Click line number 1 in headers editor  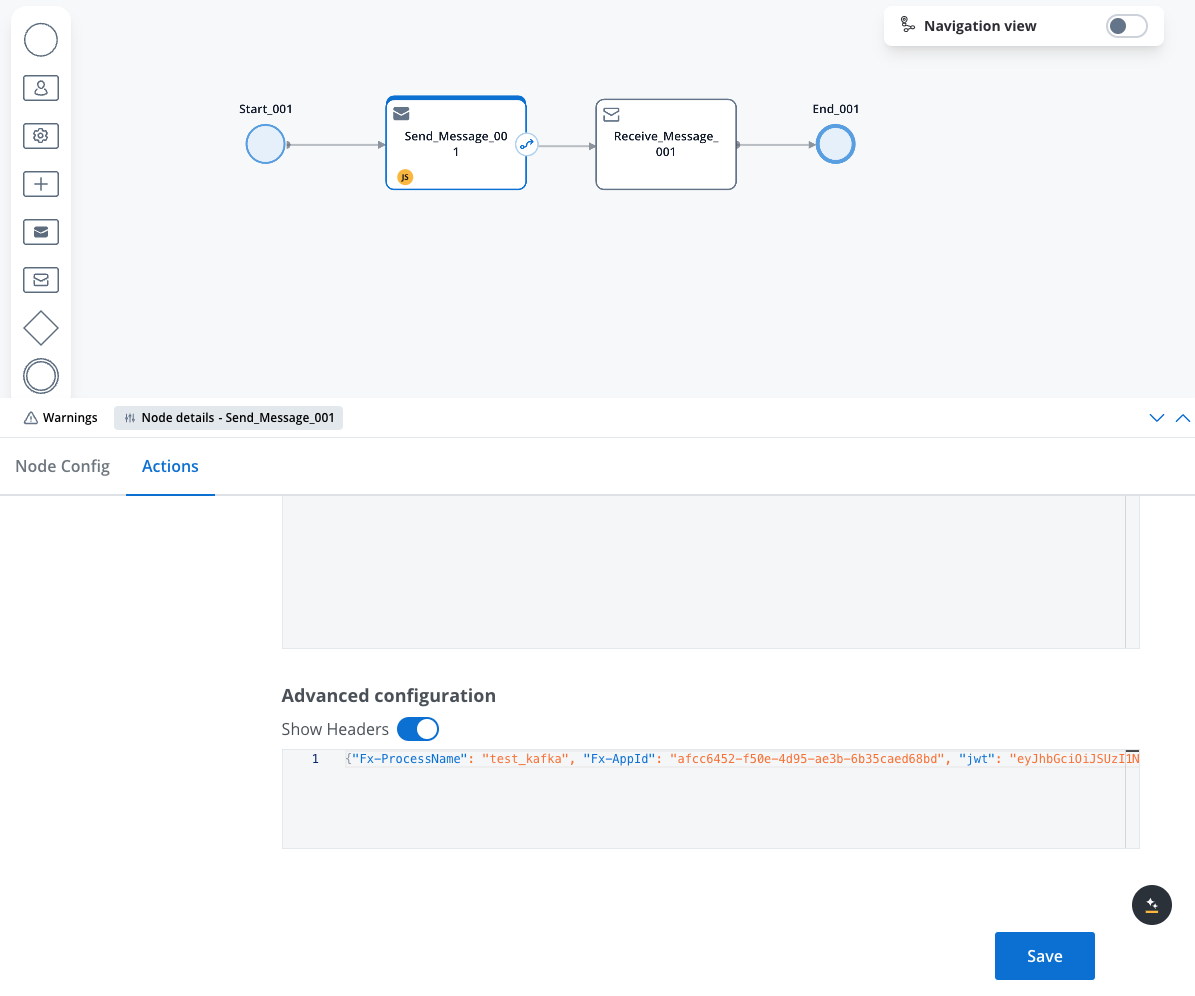point(315,759)
